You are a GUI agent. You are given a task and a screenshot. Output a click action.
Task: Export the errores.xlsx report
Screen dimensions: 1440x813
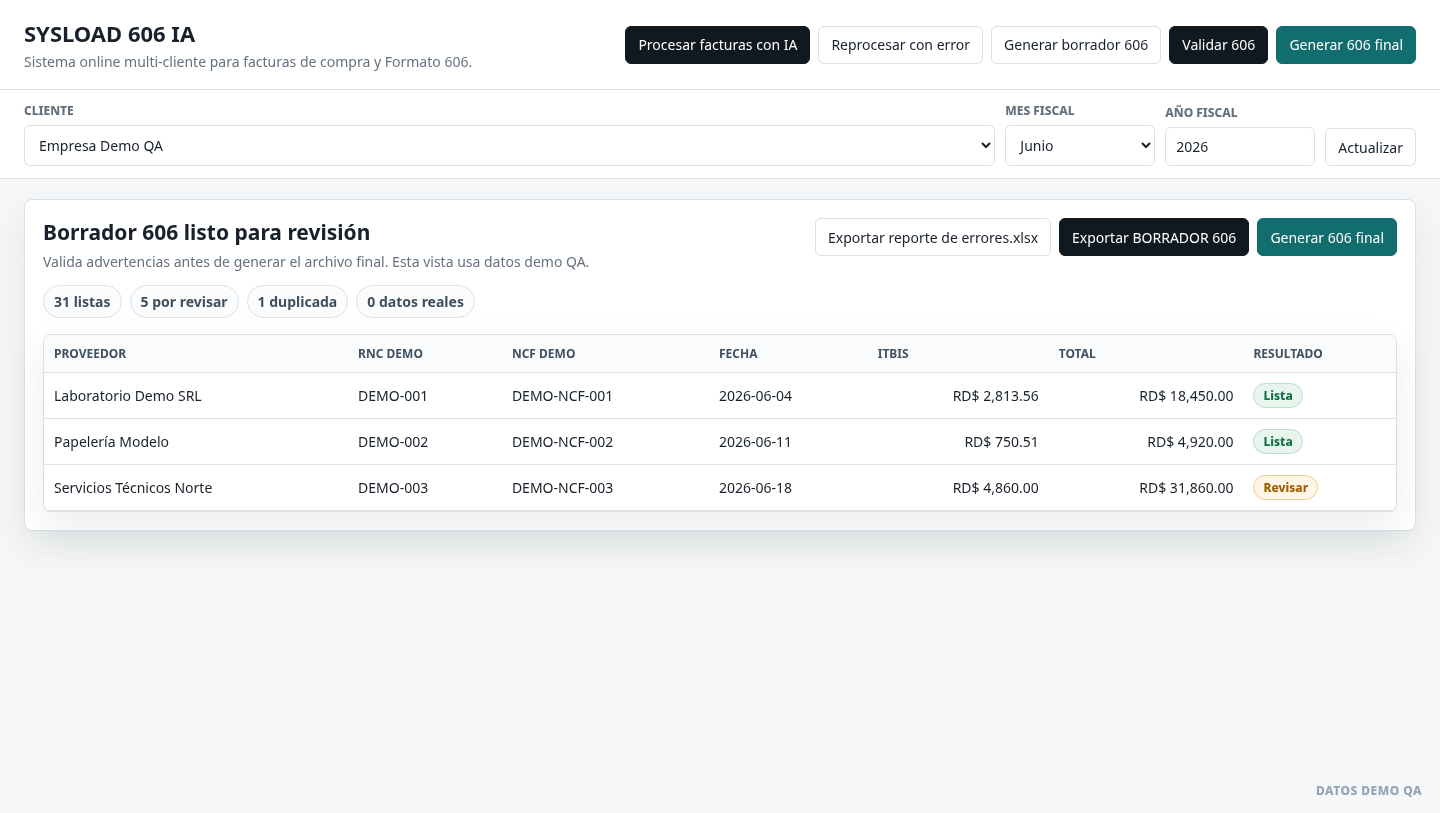coord(933,237)
